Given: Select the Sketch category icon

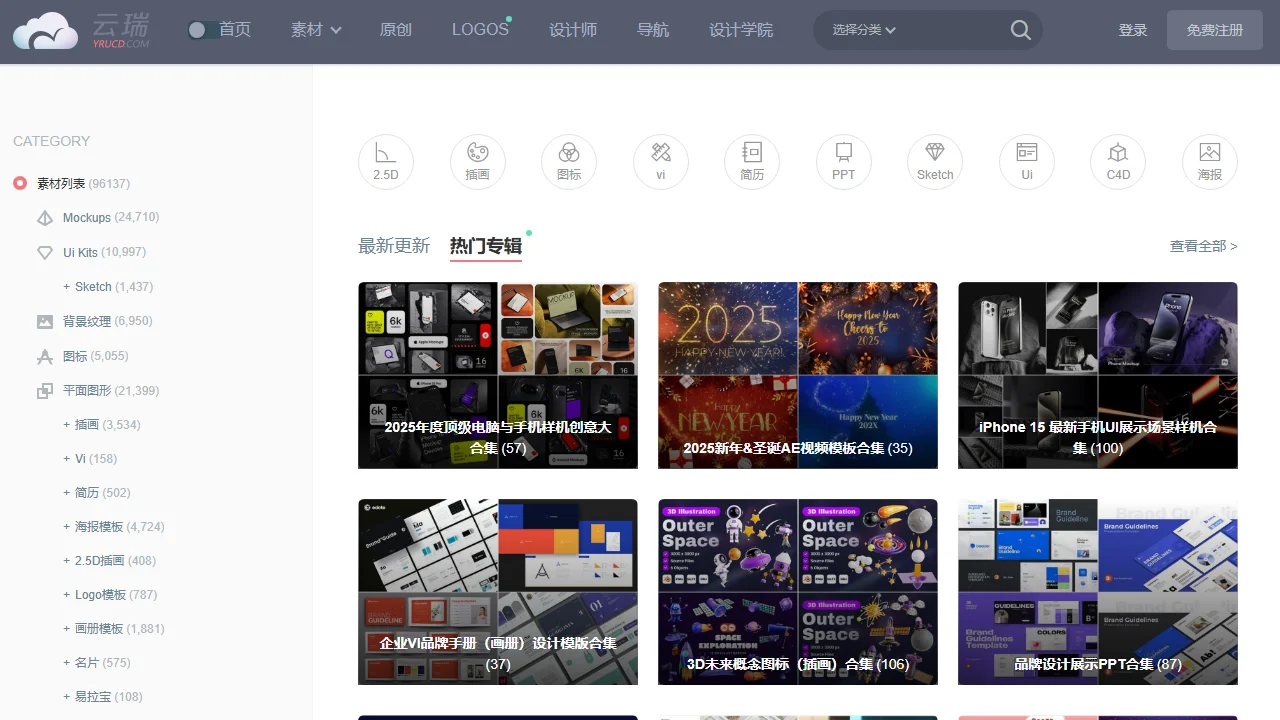Looking at the screenshot, I should point(935,161).
